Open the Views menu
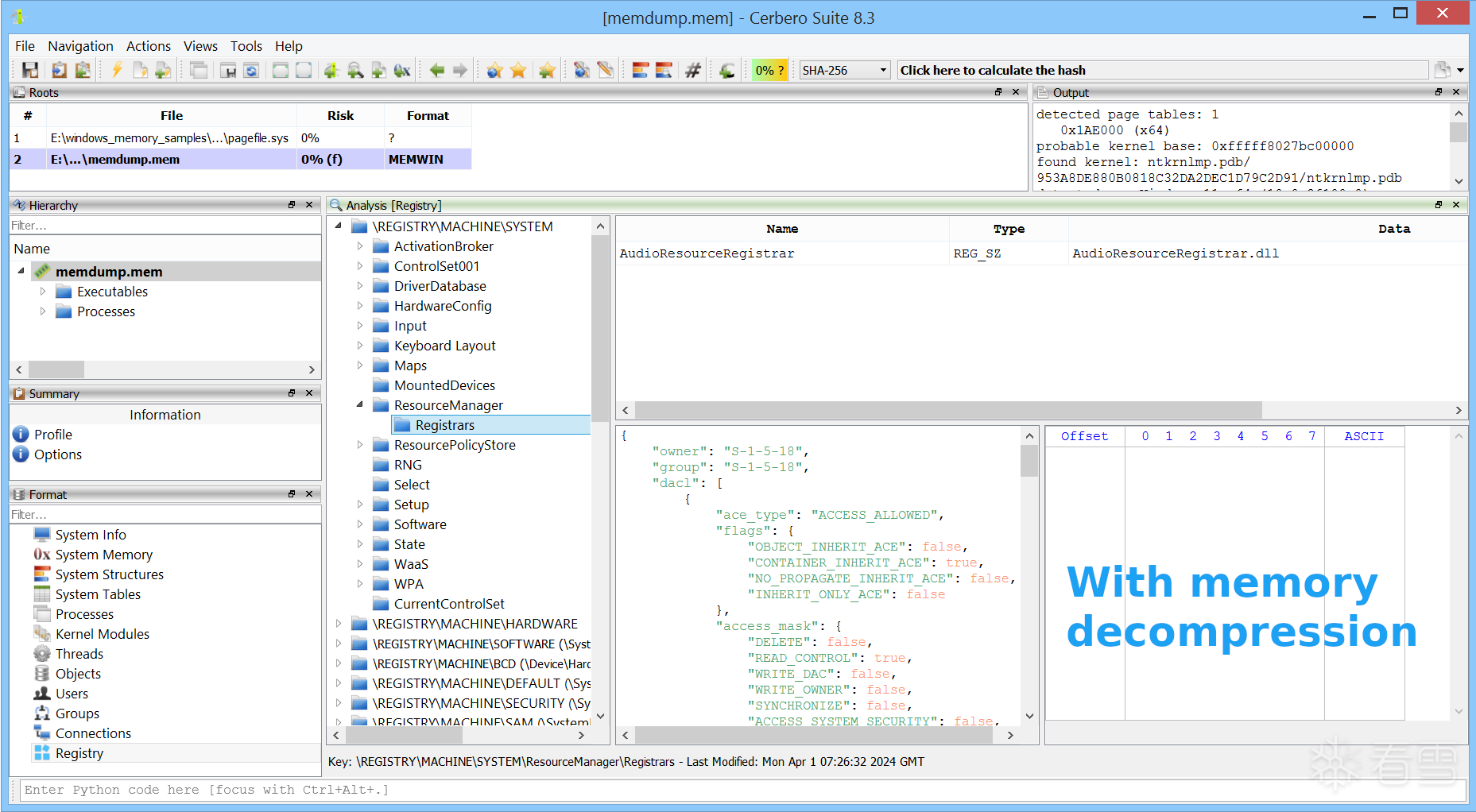This screenshot has height=812, width=1476. [200, 46]
